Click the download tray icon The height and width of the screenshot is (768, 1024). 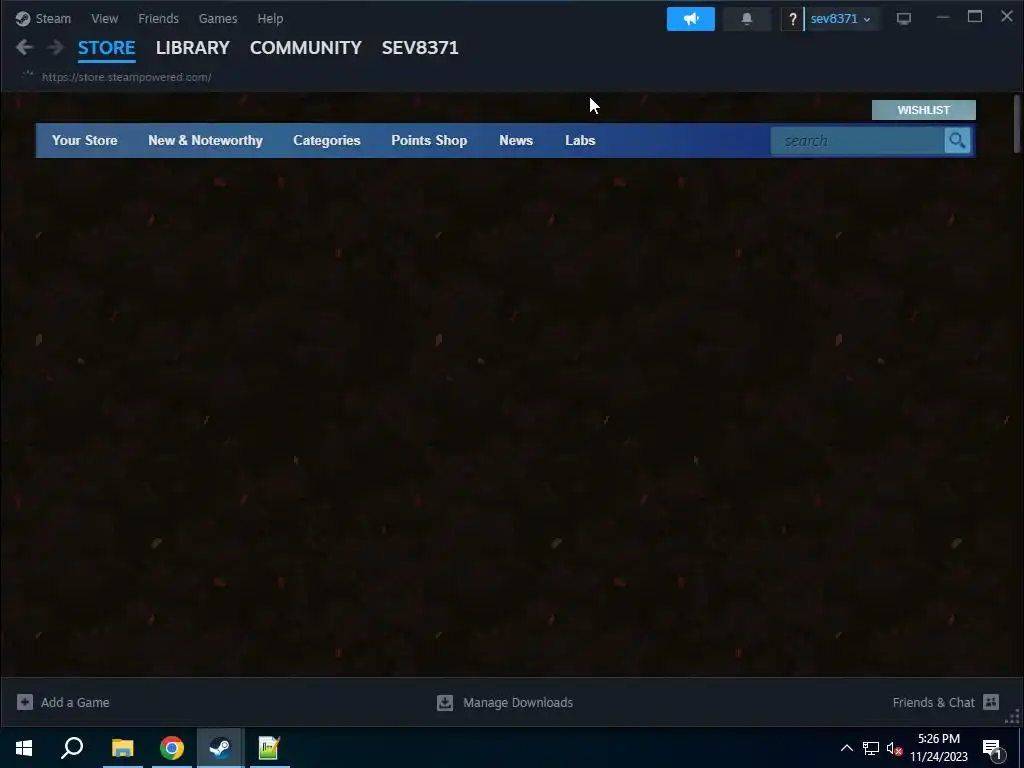(445, 703)
